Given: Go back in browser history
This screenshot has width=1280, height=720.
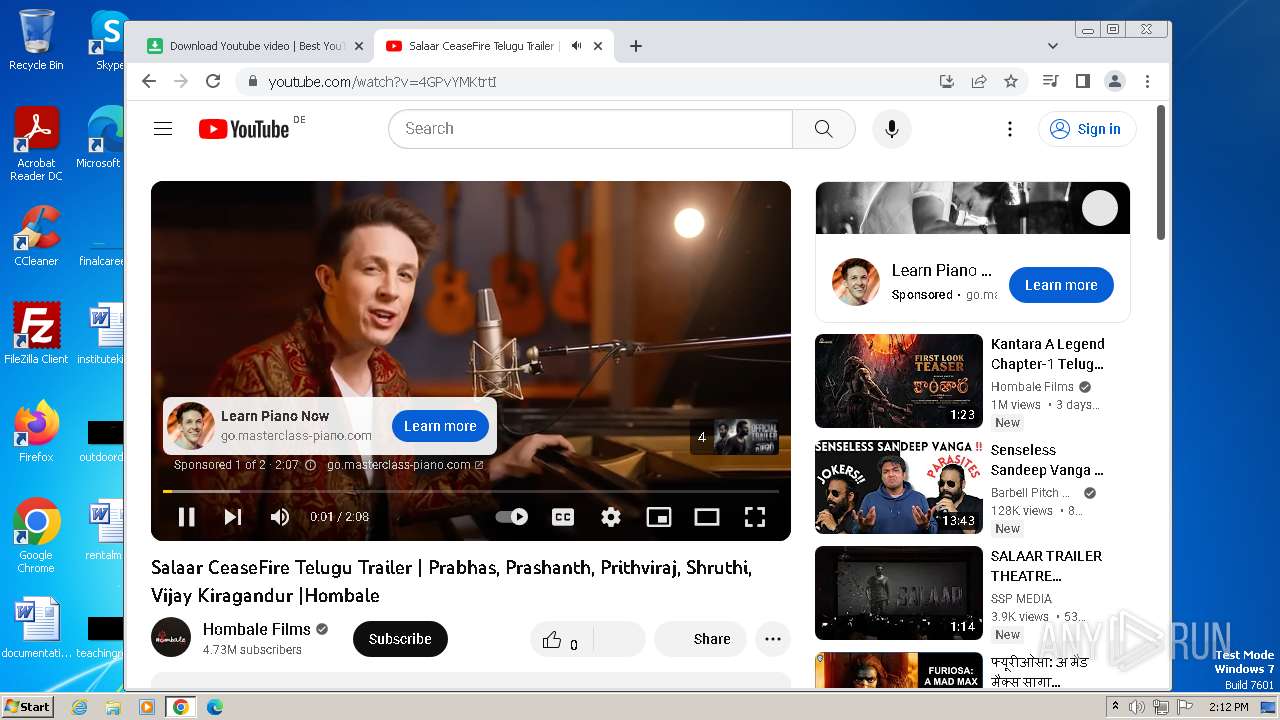Looking at the screenshot, I should [149, 82].
